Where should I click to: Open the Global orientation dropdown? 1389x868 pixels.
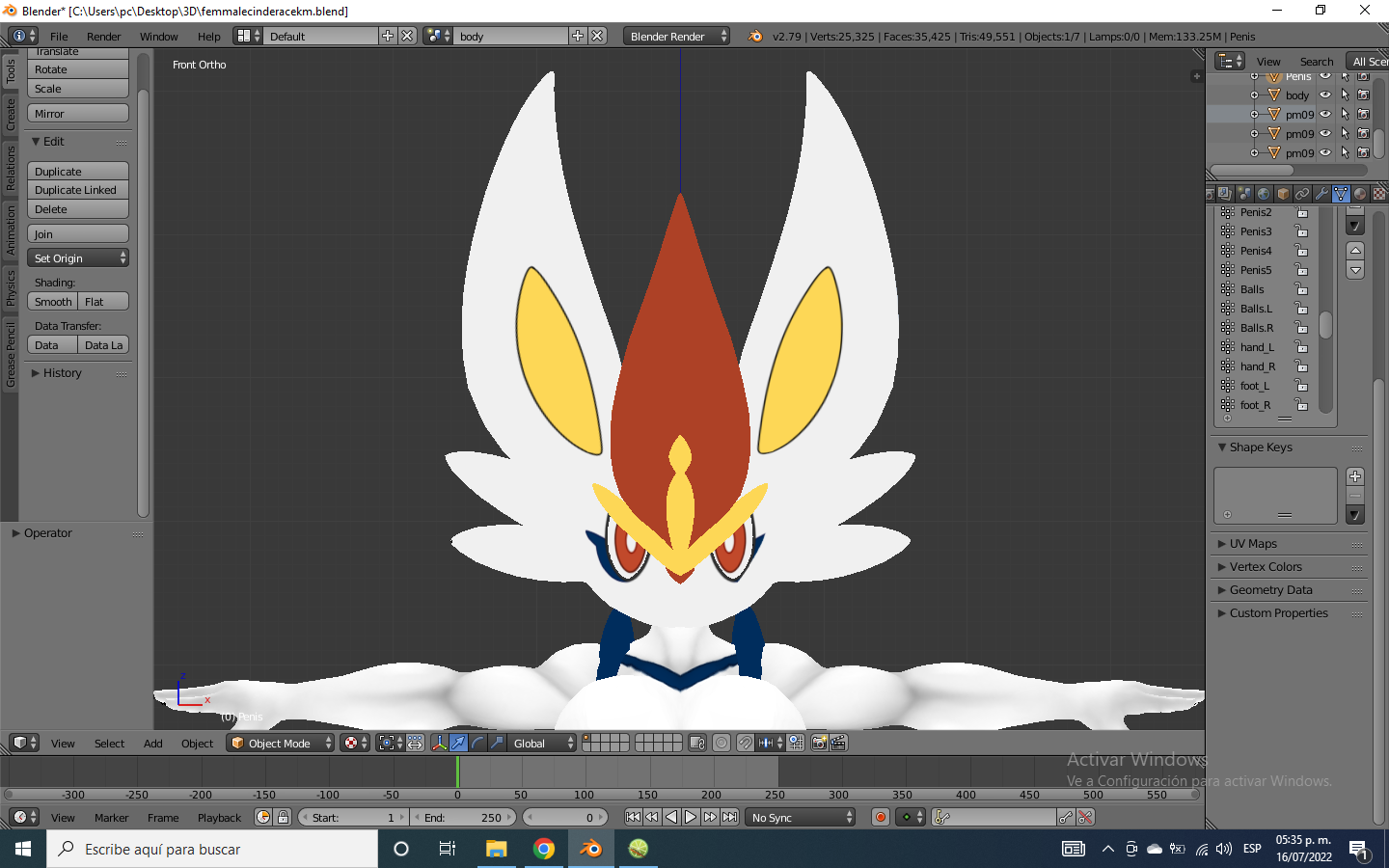click(542, 743)
